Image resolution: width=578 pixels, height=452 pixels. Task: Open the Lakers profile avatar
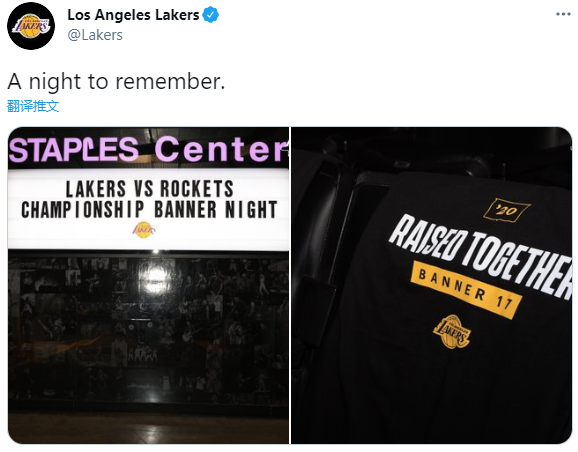coord(31,26)
